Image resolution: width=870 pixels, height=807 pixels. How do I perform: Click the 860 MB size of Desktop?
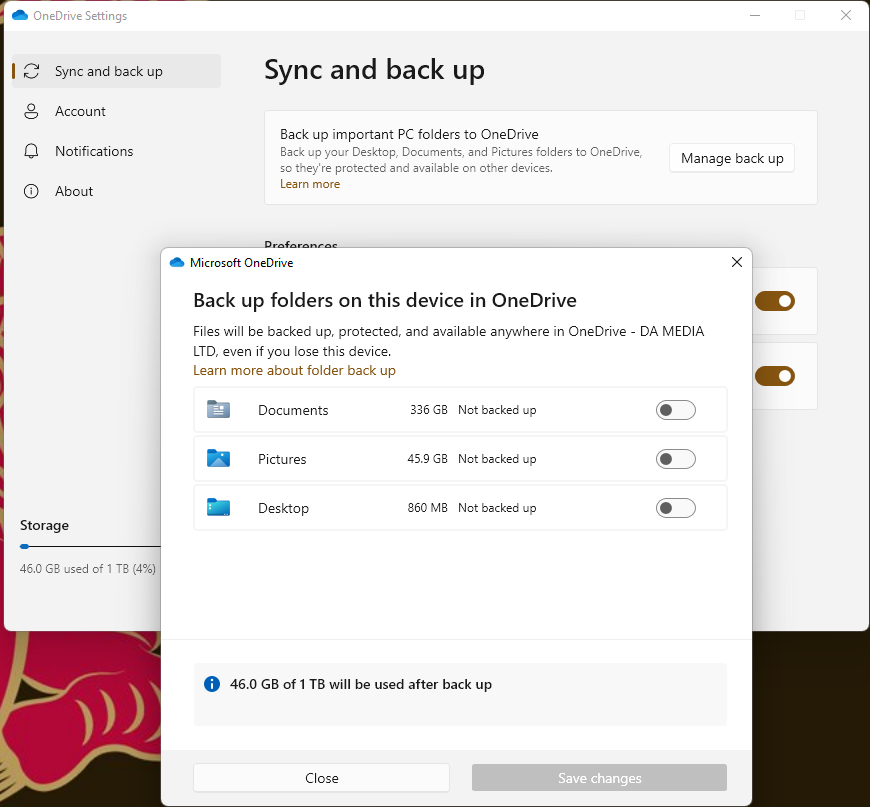[427, 507]
